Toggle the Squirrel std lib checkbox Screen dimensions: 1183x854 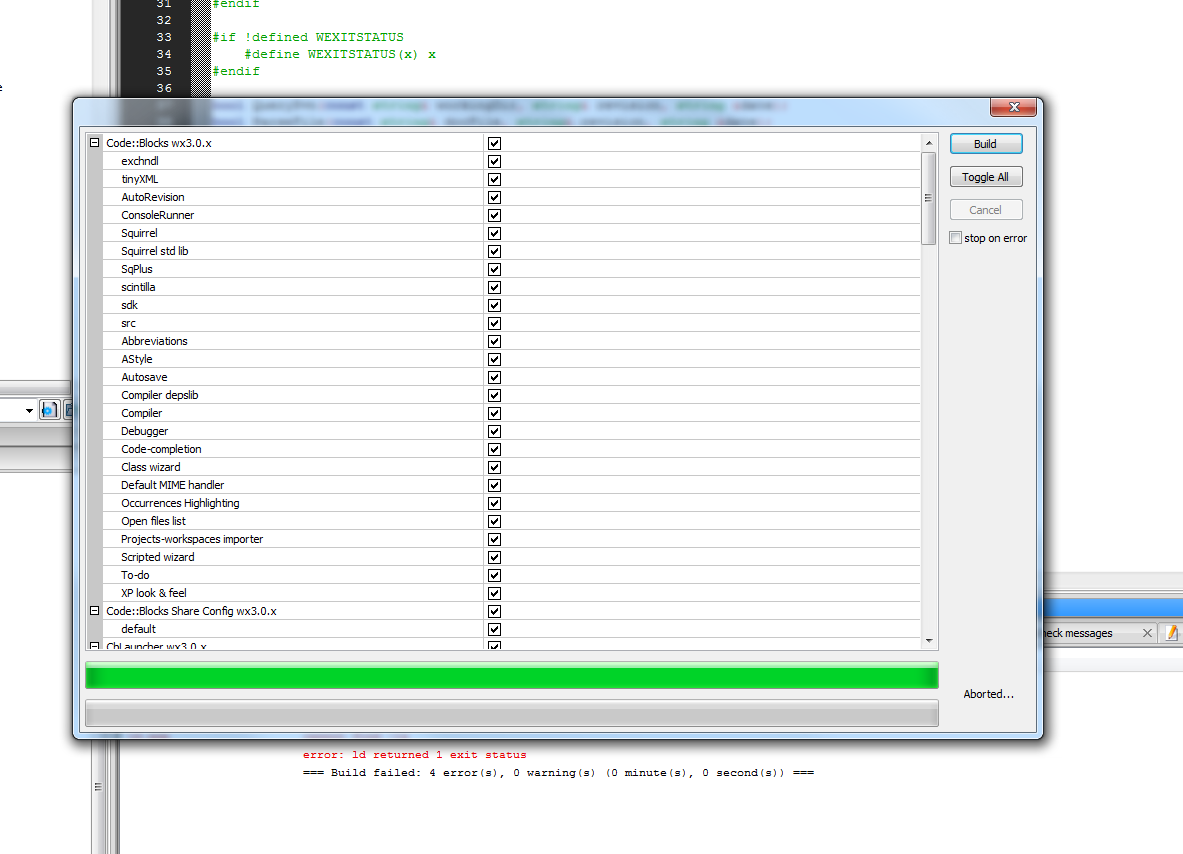pos(494,251)
